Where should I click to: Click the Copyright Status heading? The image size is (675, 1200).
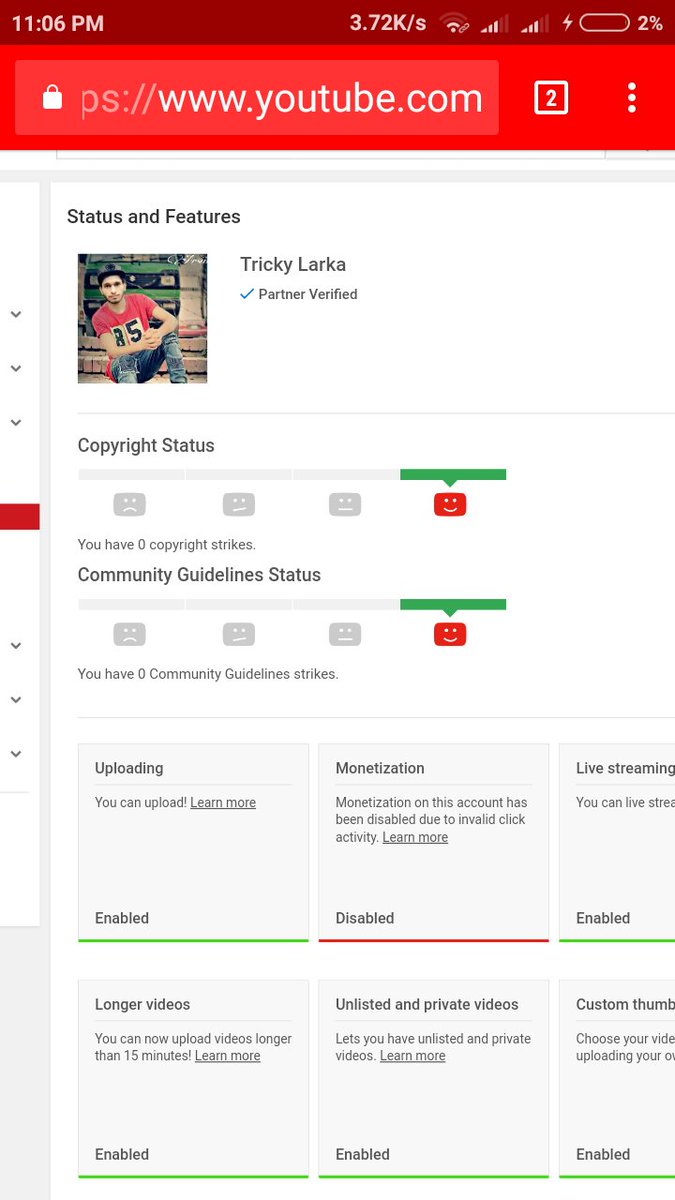tap(146, 445)
